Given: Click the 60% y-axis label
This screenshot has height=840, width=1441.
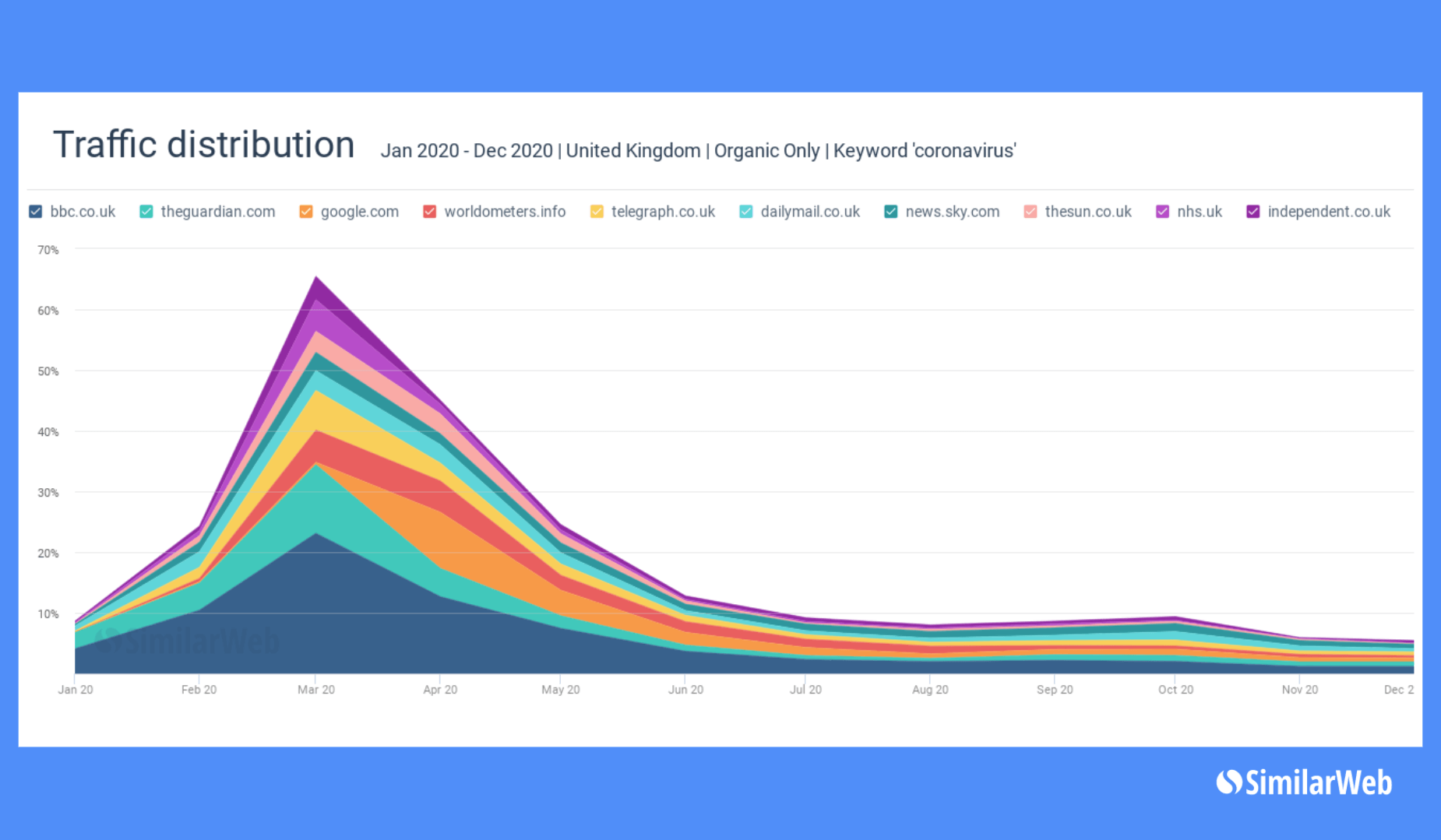Looking at the screenshot, I should pos(48,311).
